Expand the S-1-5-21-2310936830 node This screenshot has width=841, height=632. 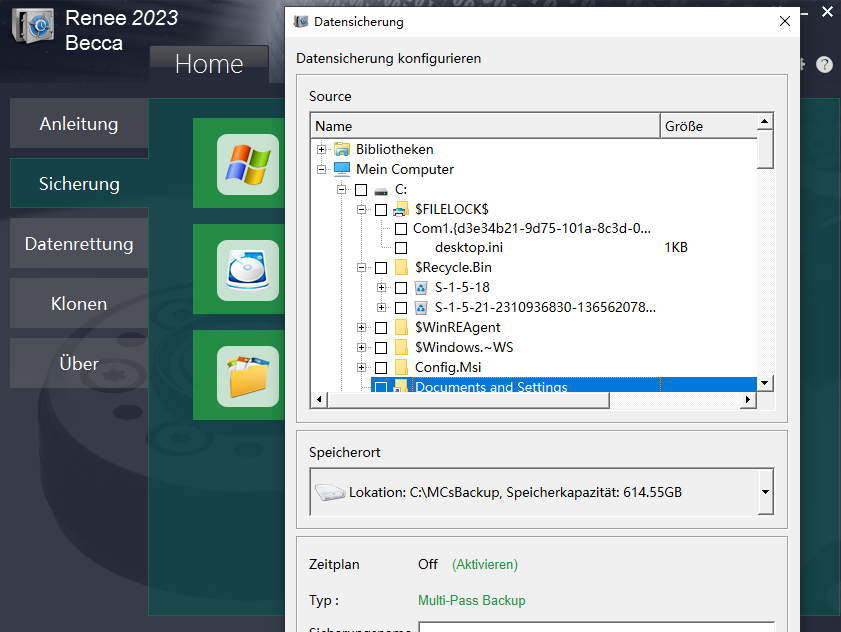click(x=381, y=307)
